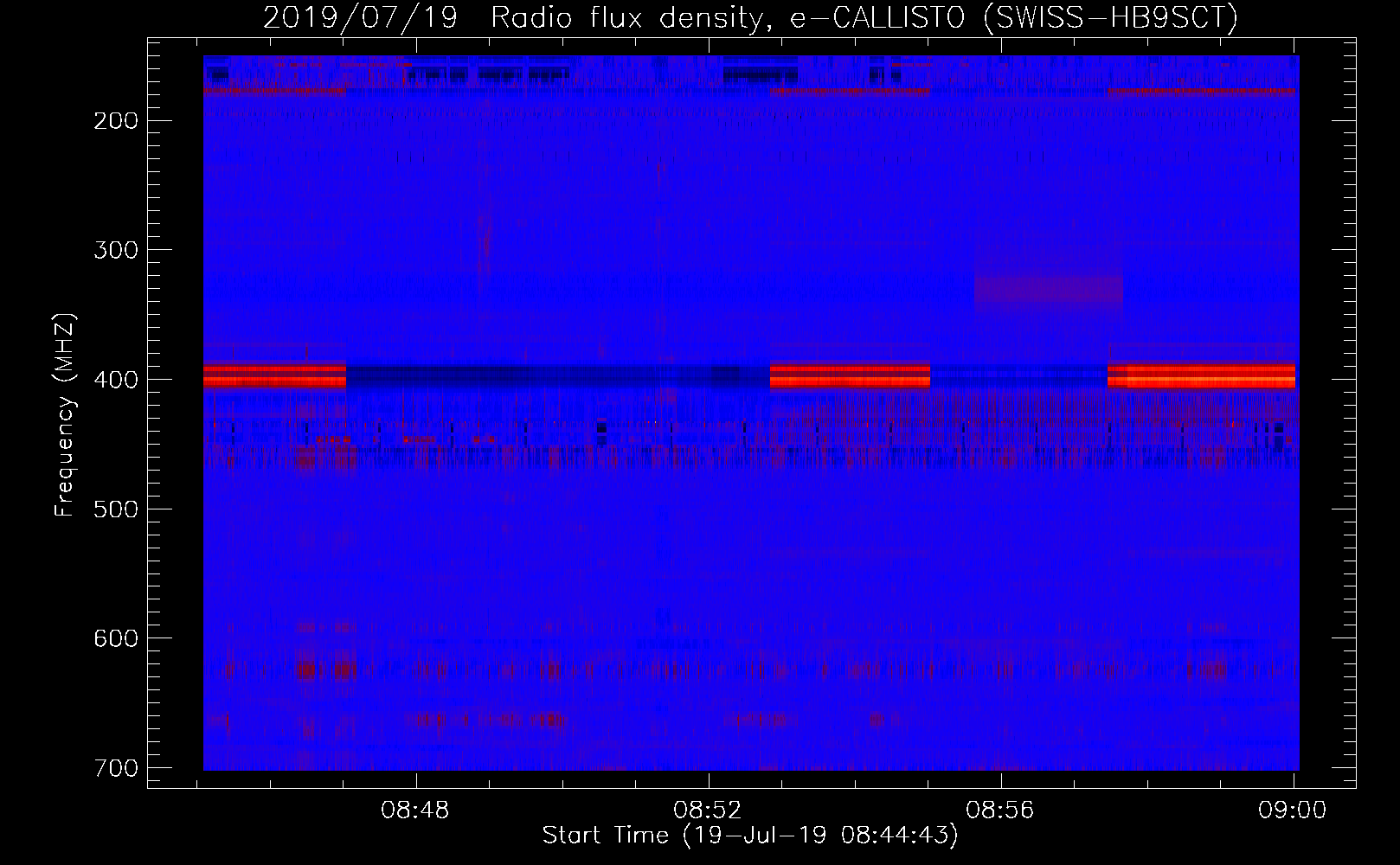Screen dimensions: 1400x865
Task: Click the 08:48 time tick label
Action: pos(415,810)
